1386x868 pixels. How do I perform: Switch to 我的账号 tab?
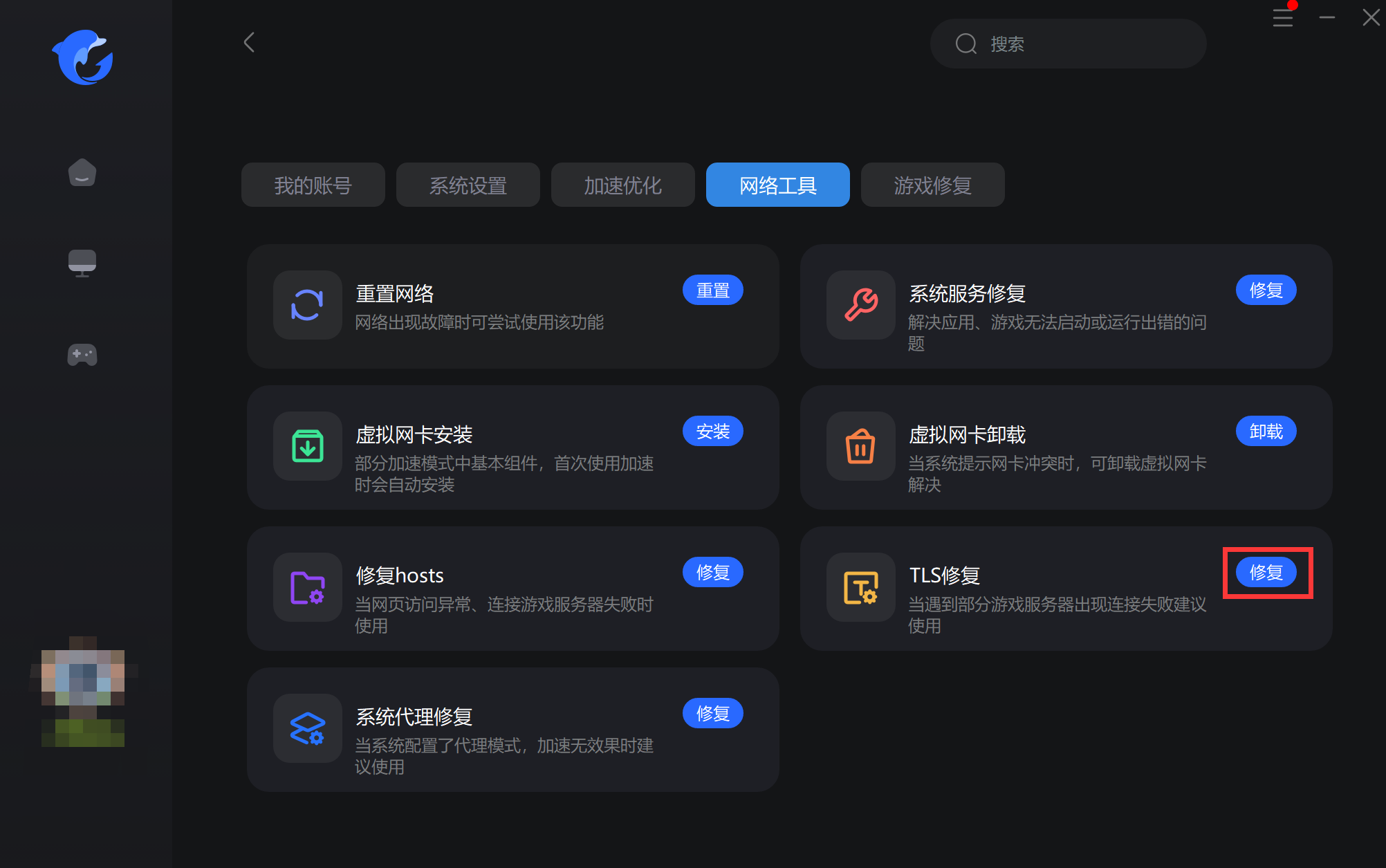(x=313, y=185)
